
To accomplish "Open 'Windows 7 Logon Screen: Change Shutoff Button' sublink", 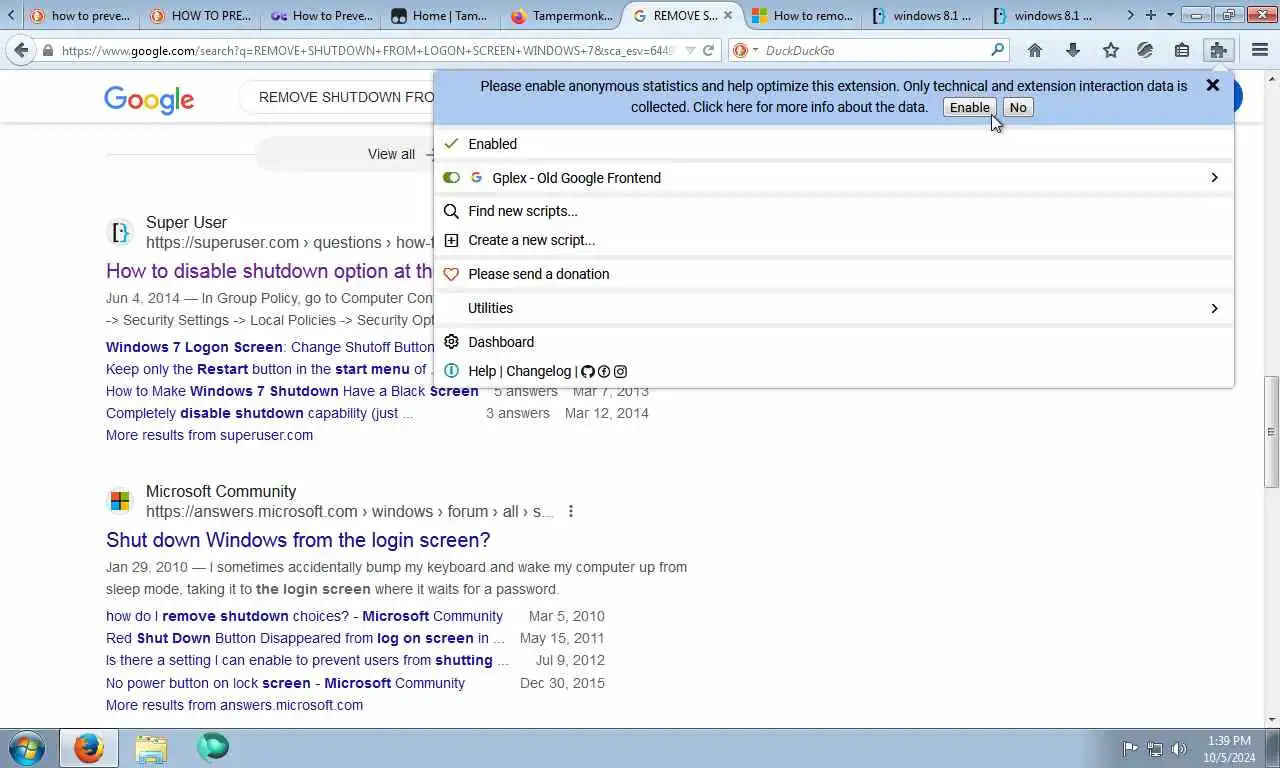I will [270, 347].
